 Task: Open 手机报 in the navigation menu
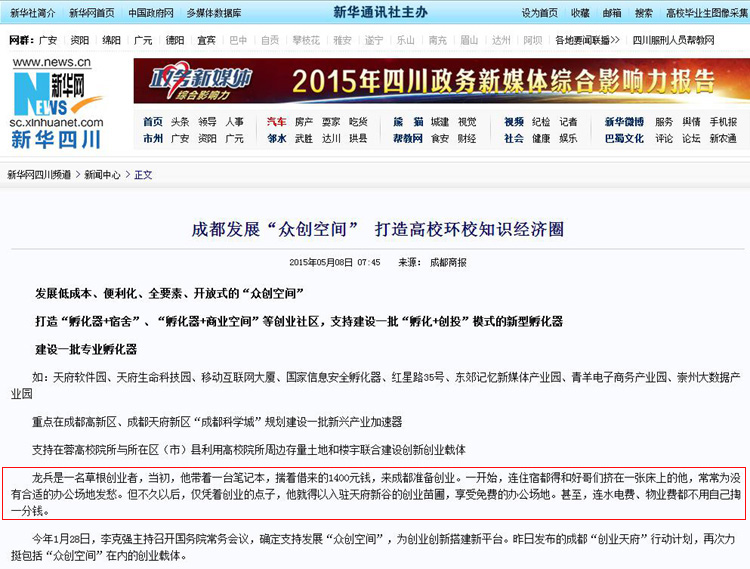pos(723,122)
